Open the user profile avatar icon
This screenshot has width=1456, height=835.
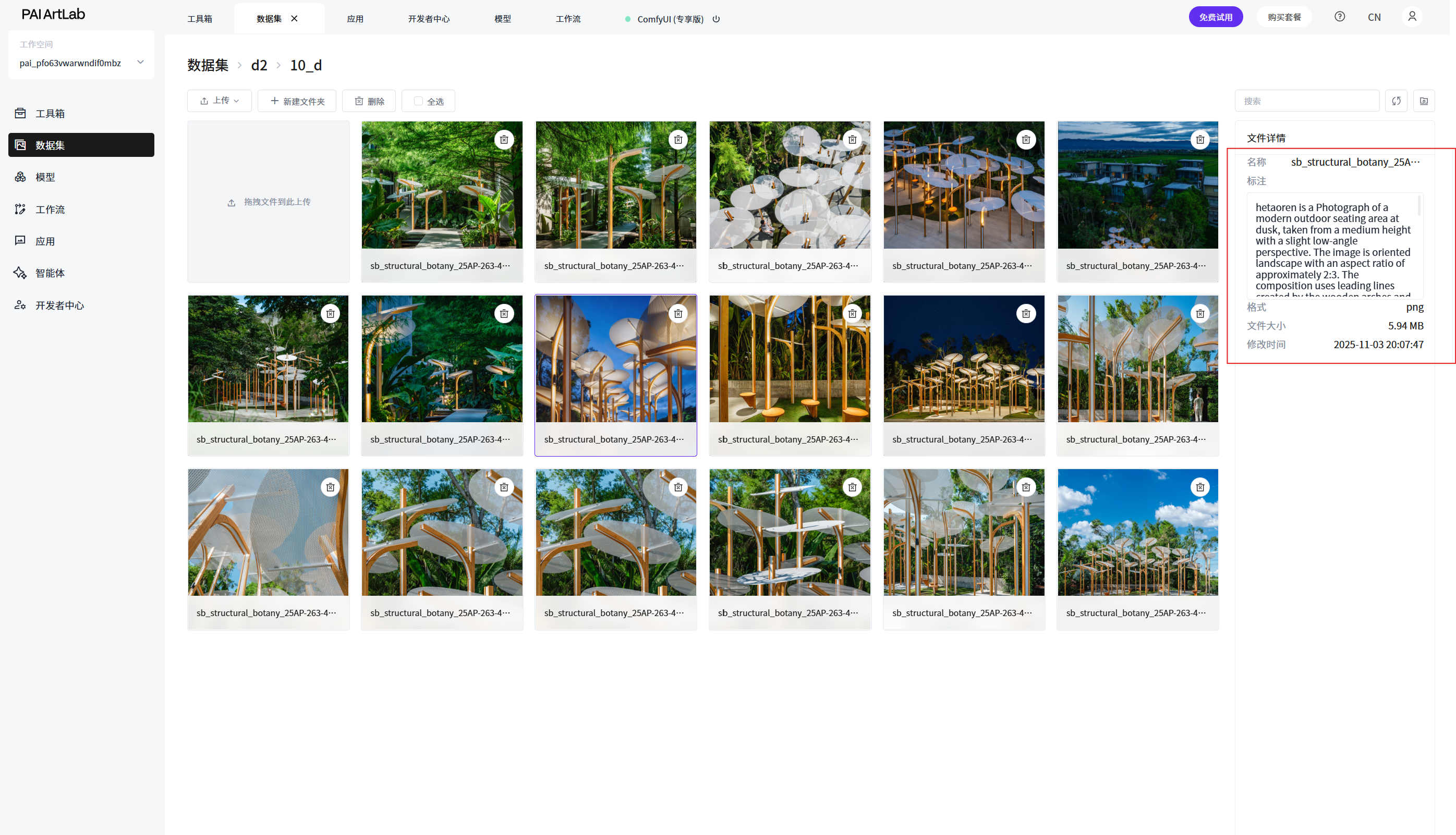click(1411, 17)
